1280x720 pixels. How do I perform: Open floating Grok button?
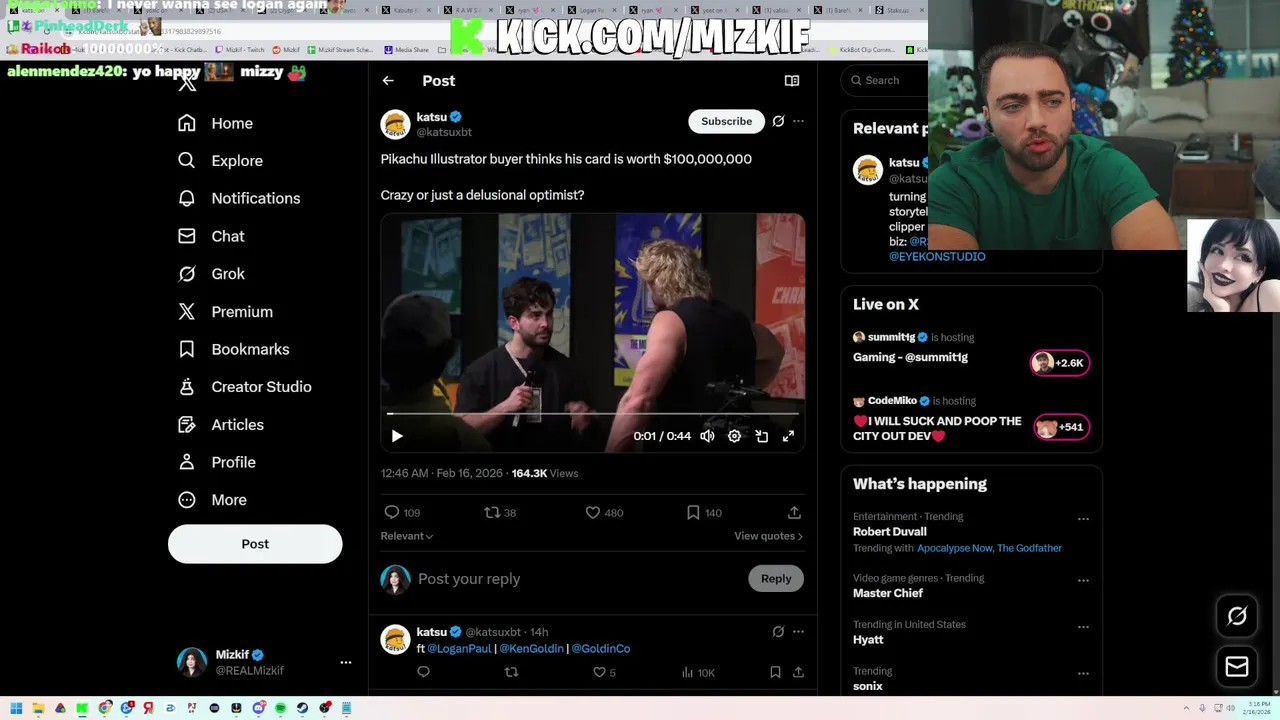1237,617
